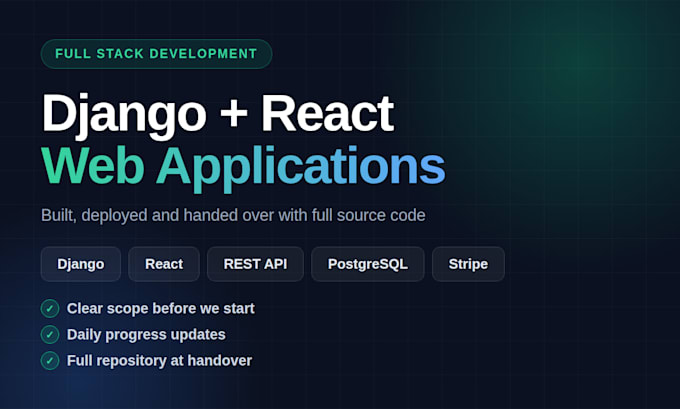680x409 pixels.
Task: Click the checkmark beside Daily progress updates
Action: coord(50,335)
